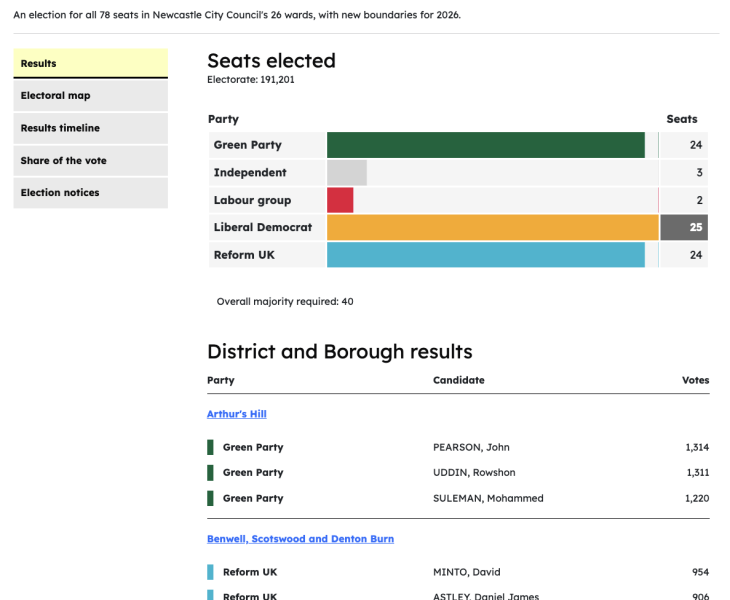
Task: Click the Independent grey seats bar
Action: (347, 173)
